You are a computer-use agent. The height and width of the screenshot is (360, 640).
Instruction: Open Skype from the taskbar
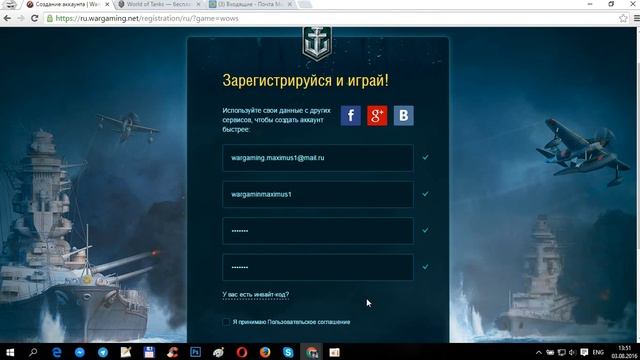point(288,352)
